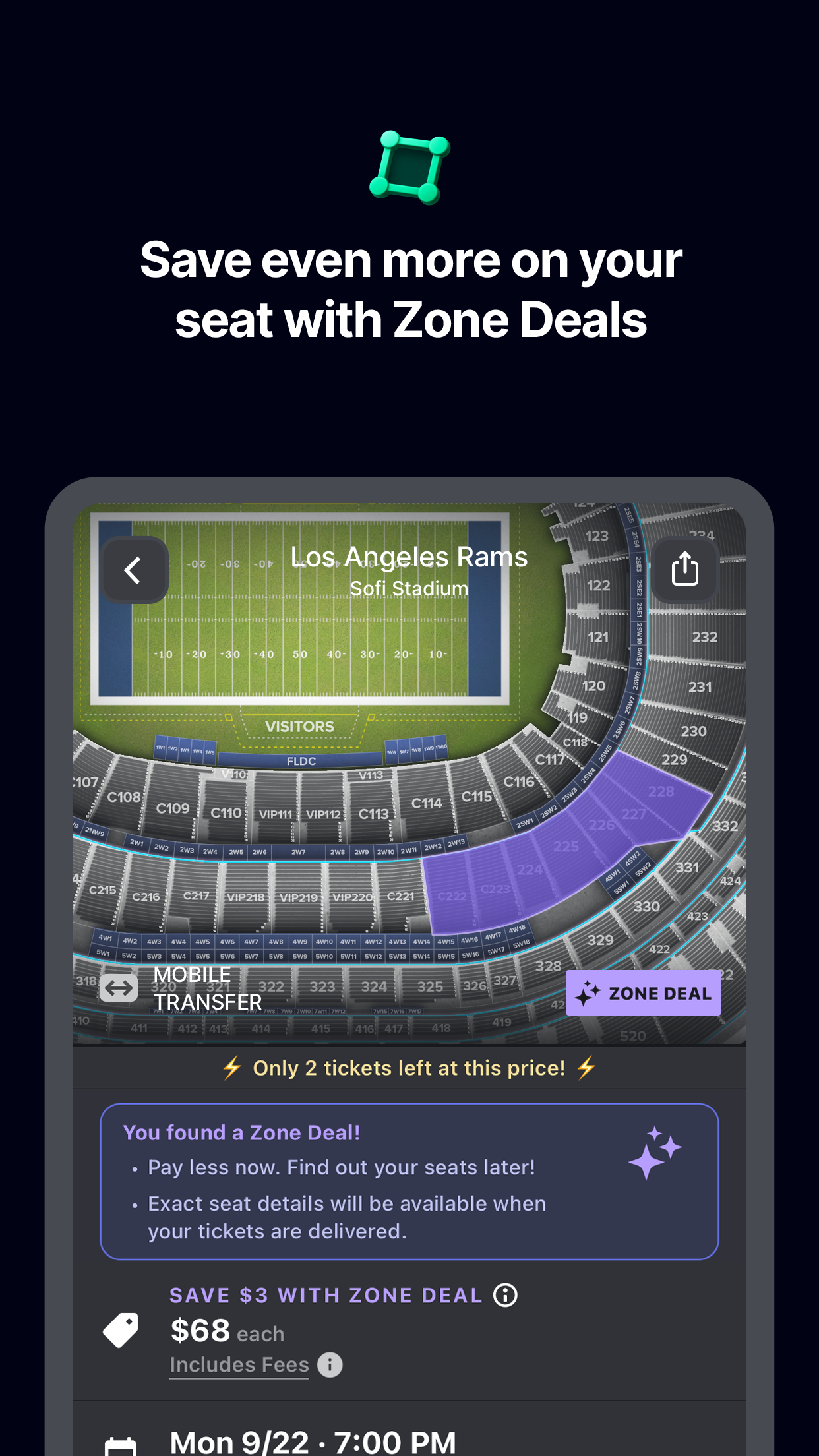Tap the price tag icon
This screenshot has width=819, height=1456.
[x=121, y=1330]
